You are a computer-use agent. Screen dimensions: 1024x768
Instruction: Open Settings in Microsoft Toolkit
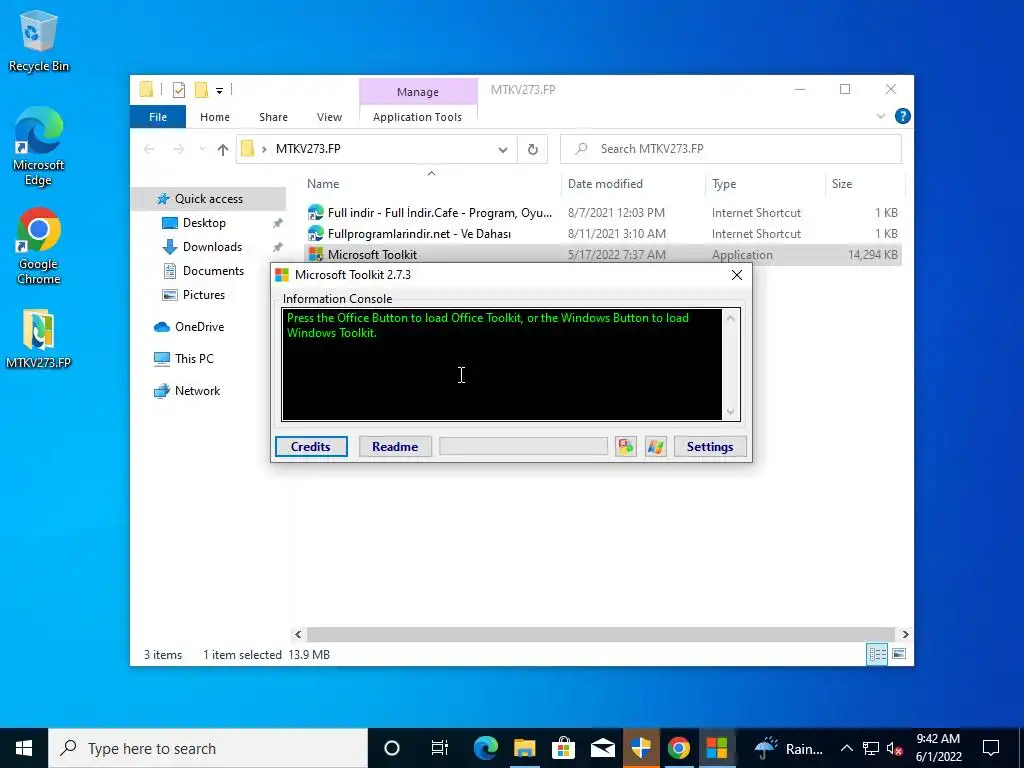pos(710,447)
